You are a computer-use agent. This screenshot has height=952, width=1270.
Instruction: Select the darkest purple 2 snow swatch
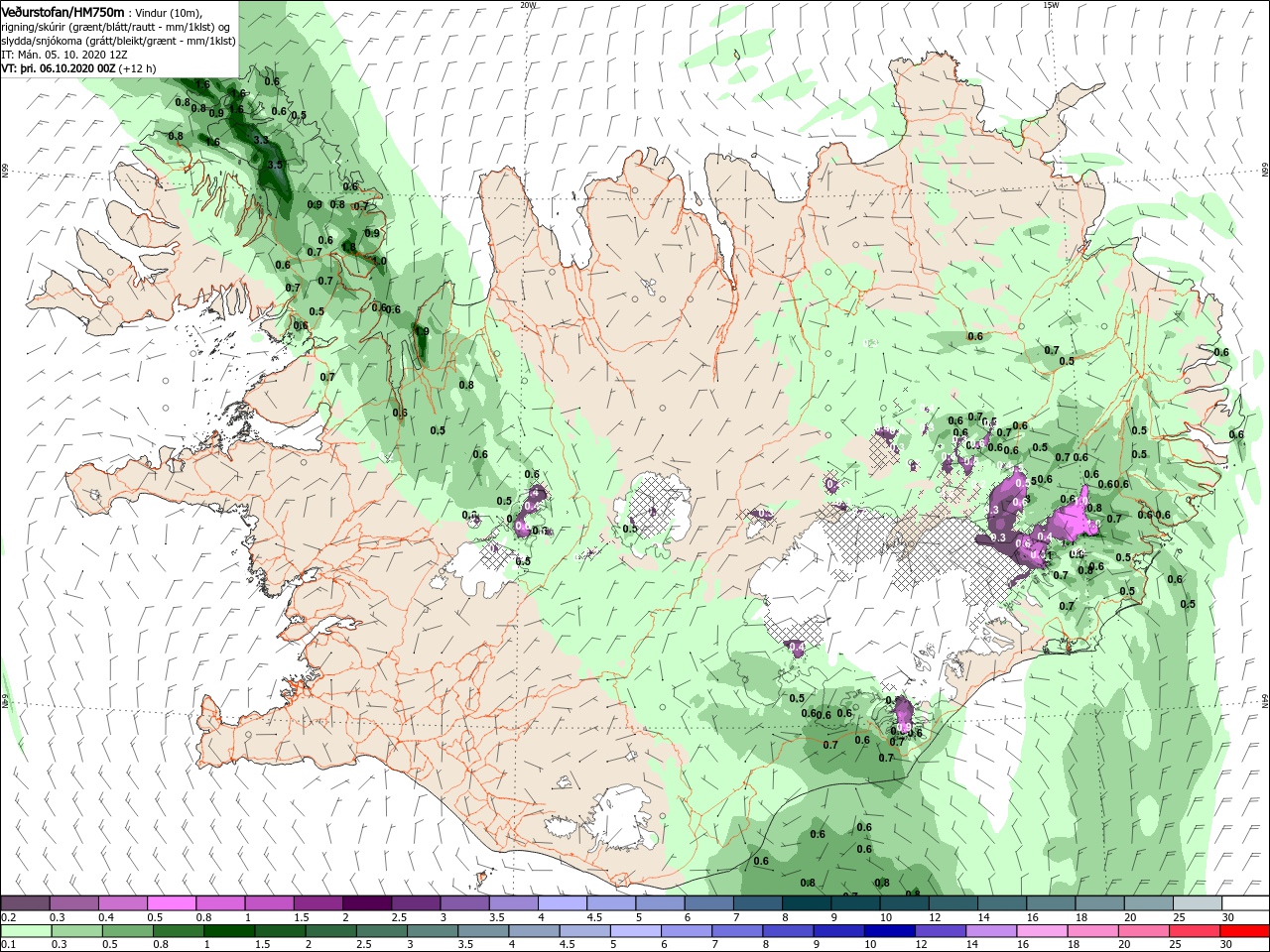point(367,903)
